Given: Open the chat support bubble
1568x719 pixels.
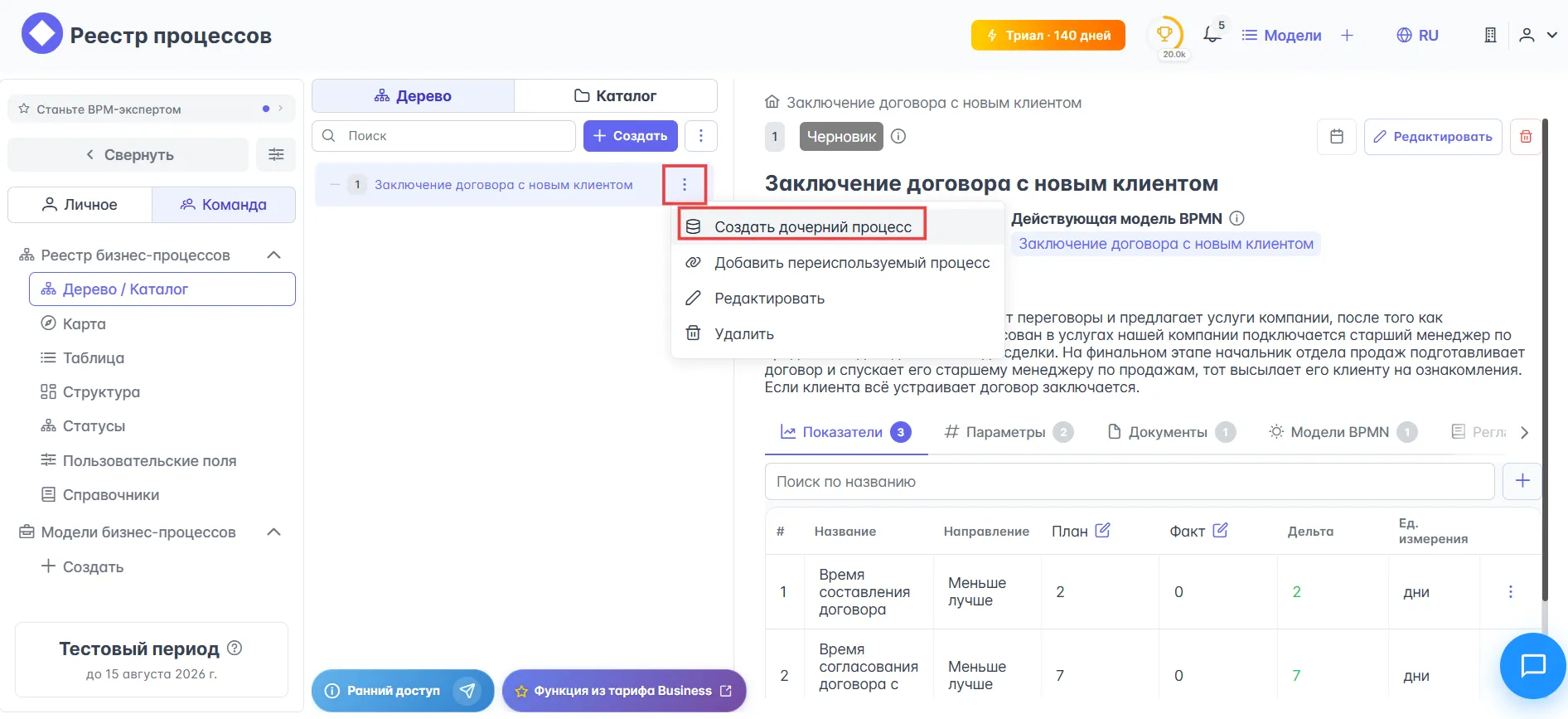Looking at the screenshot, I should (1532, 665).
